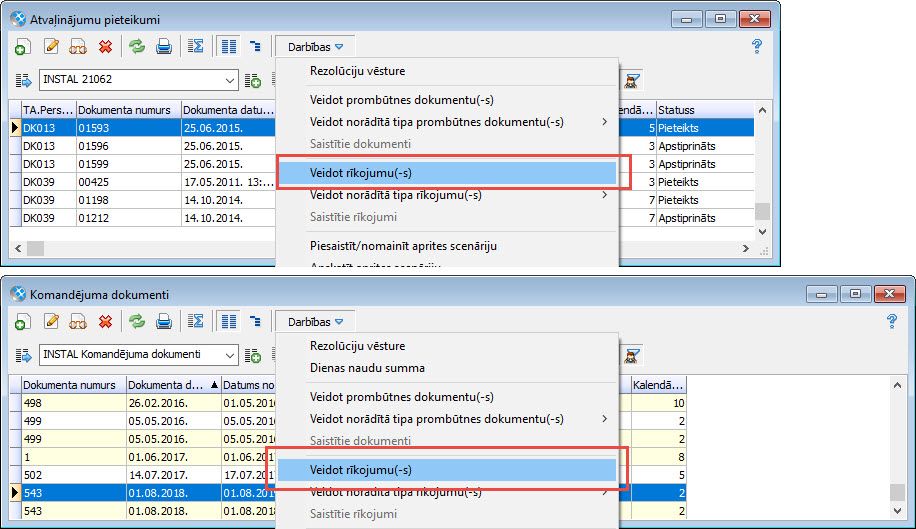Image resolution: width=916 pixels, height=529 pixels.
Task: Click the sum sigma icon in Komandējuma dokumenti
Action: (196, 321)
